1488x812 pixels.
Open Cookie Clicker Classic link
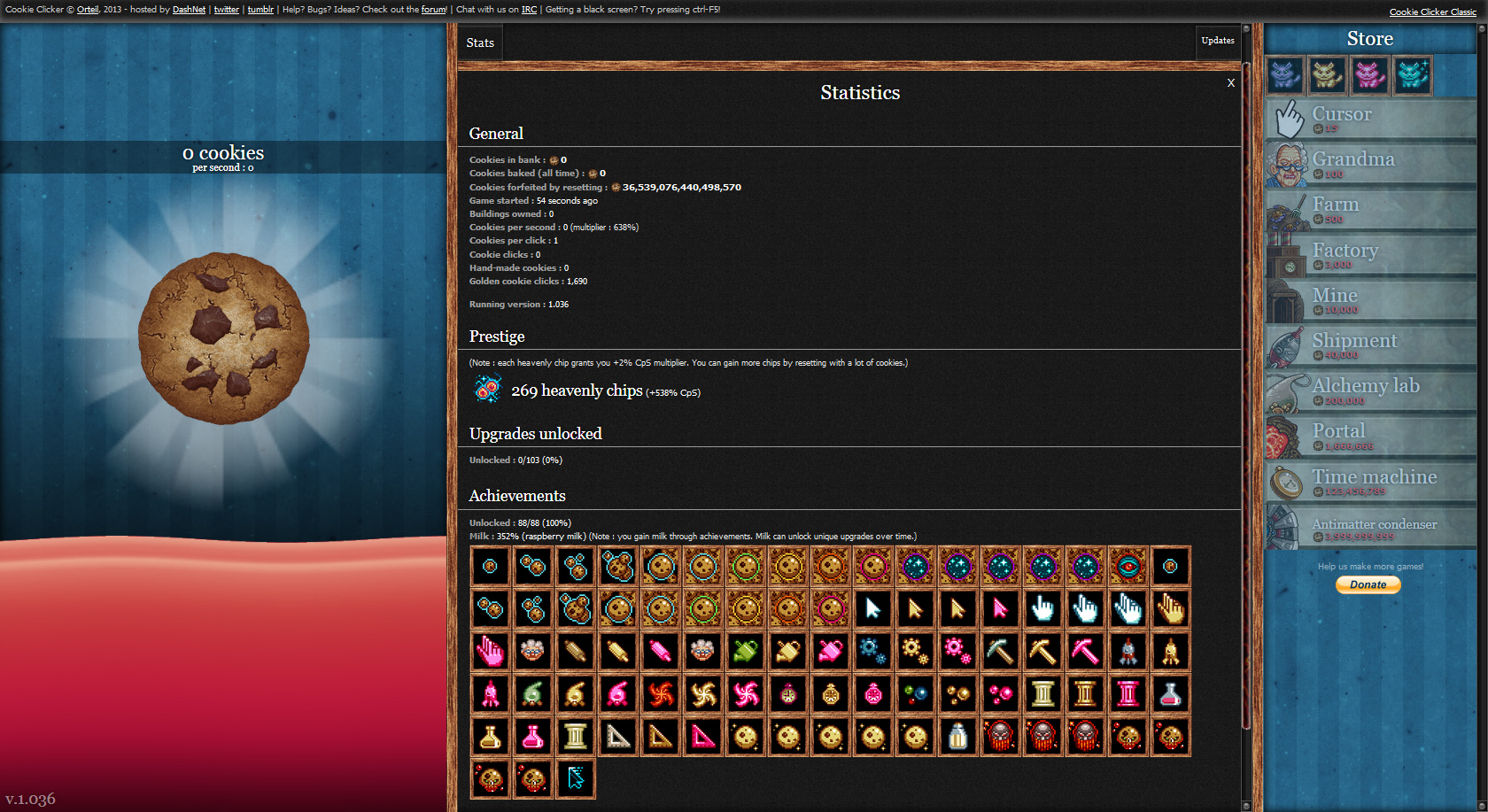pyautogui.click(x=1432, y=12)
